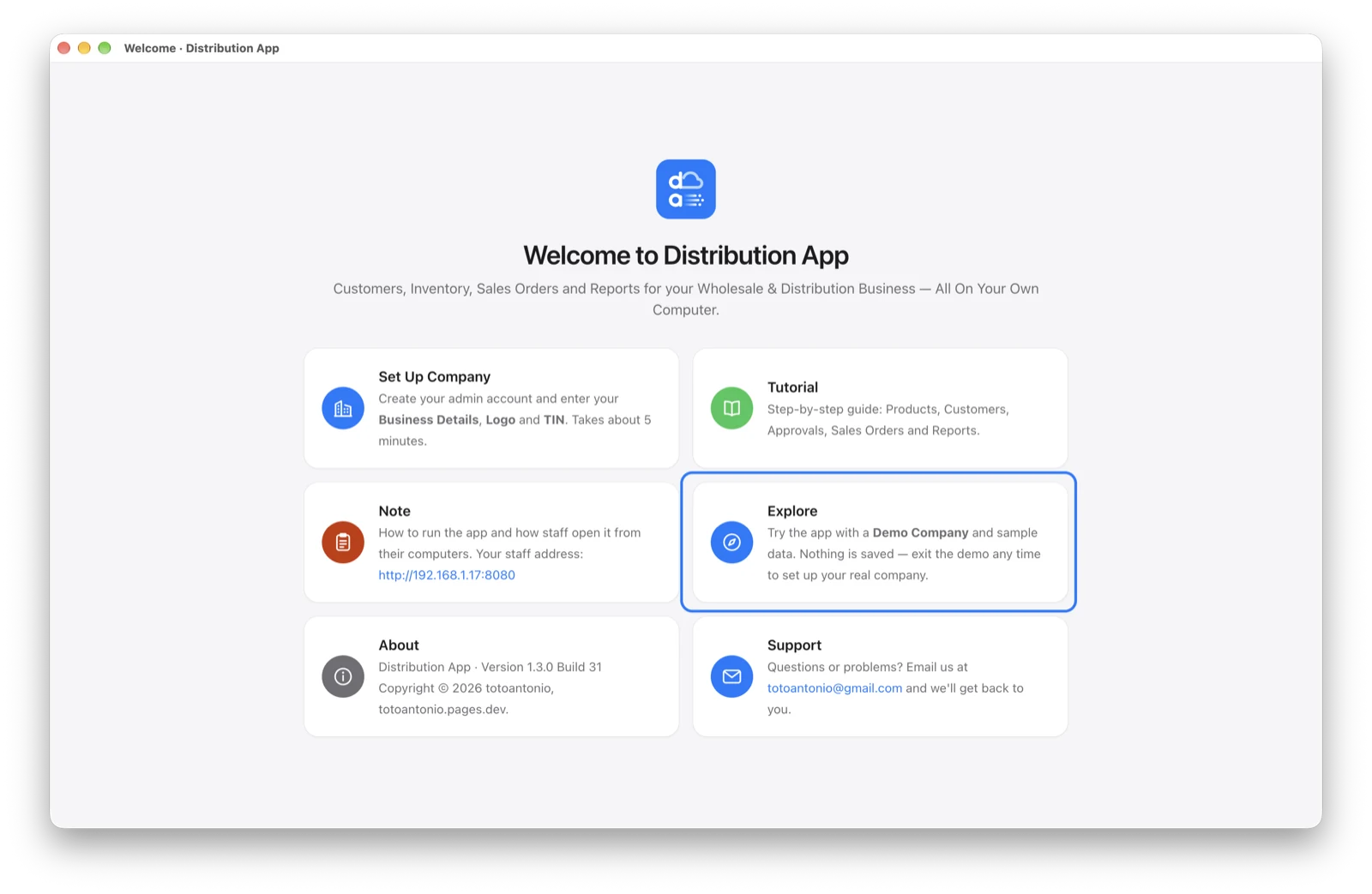1372x894 pixels.
Task: Click the 'Business Details' bold text
Action: pos(429,420)
